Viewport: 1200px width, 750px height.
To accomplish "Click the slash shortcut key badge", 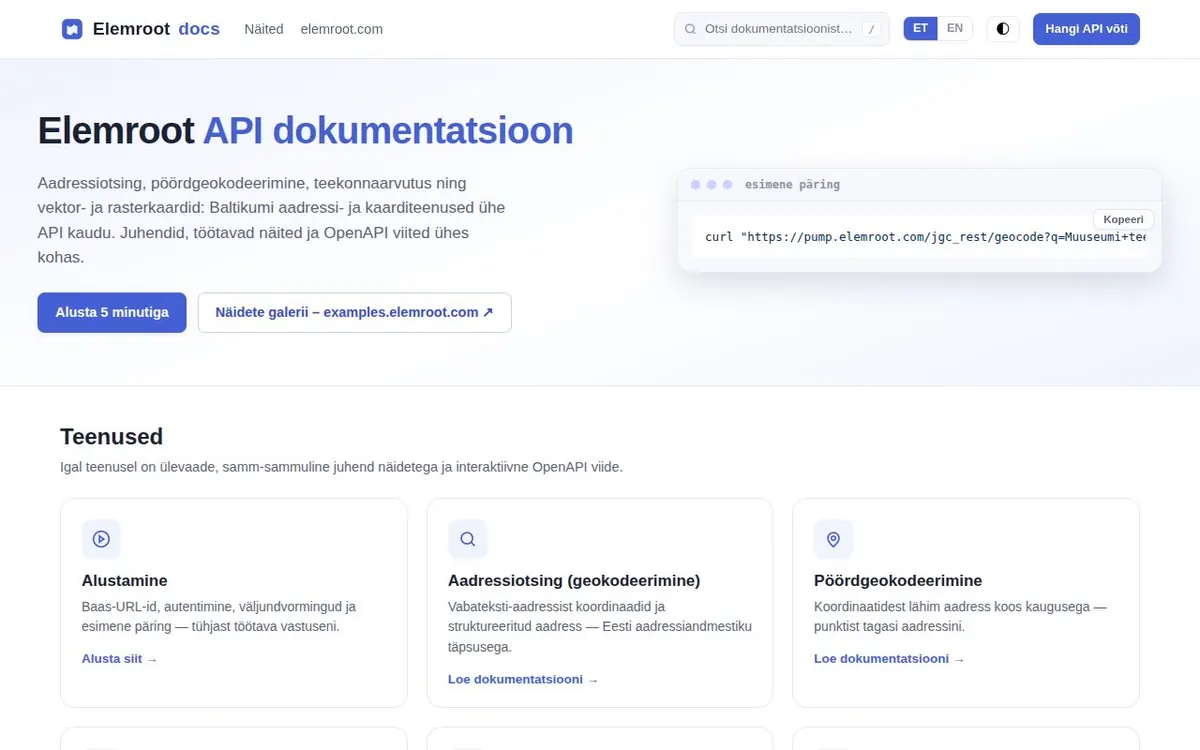I will (872, 29).
